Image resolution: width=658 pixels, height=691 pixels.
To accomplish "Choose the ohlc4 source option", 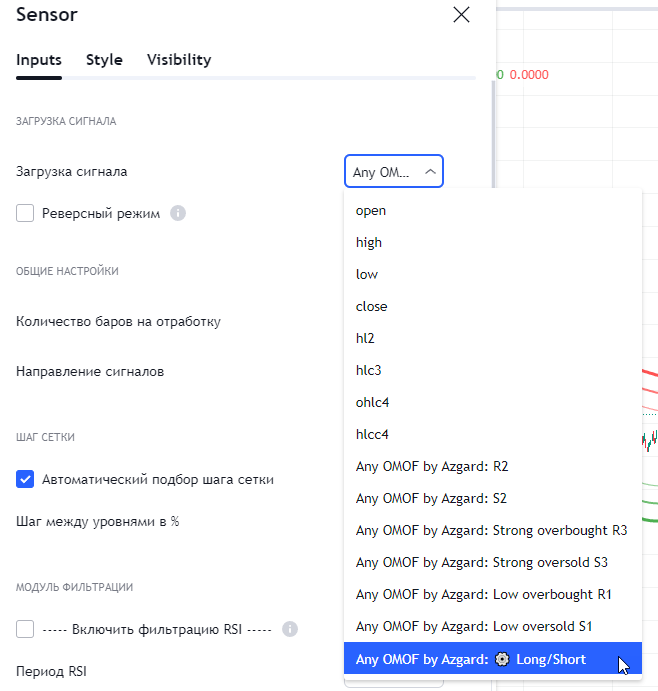I will 373,402.
